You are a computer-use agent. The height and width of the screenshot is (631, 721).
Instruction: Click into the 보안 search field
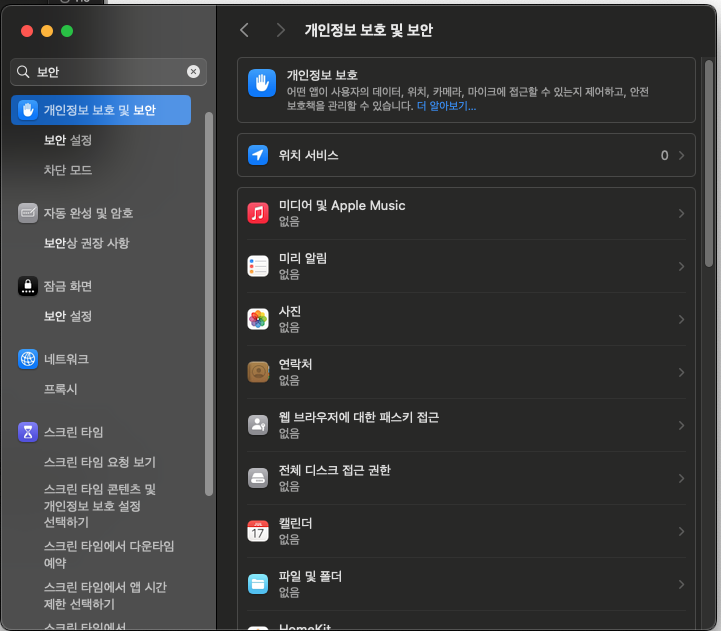[x=109, y=72]
